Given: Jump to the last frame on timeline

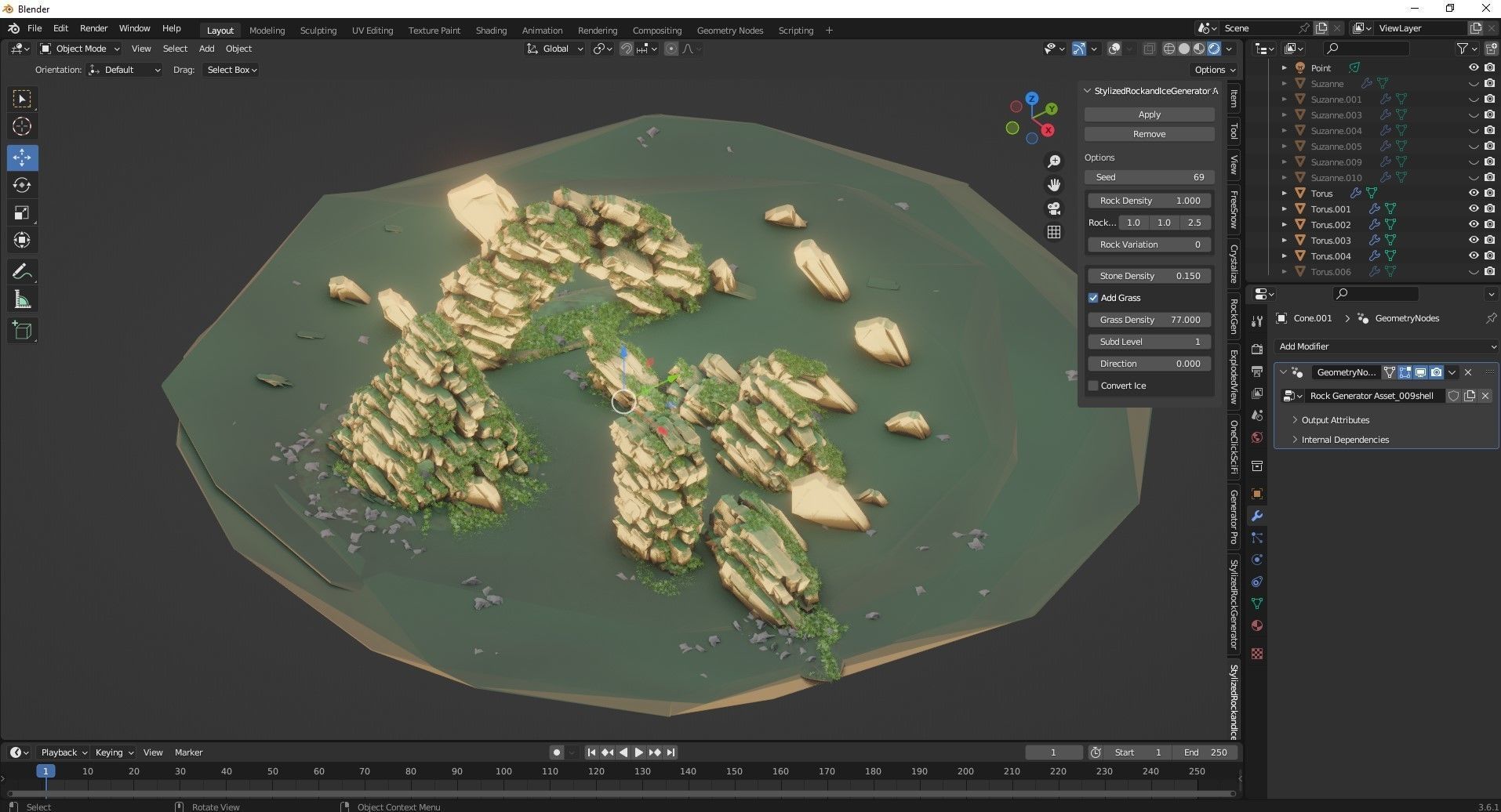Looking at the screenshot, I should [x=671, y=752].
